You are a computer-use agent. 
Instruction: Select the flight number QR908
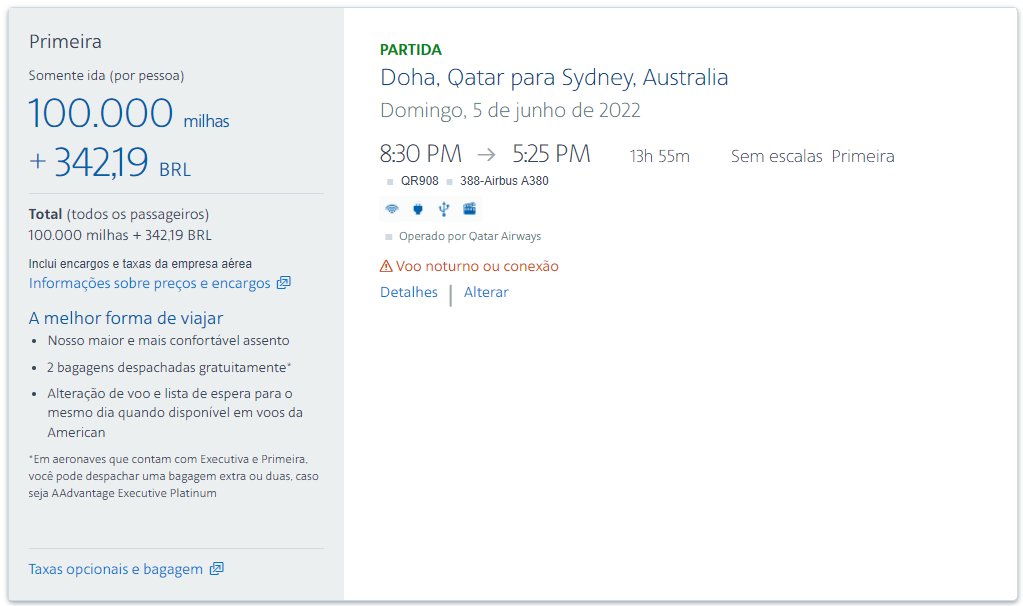tap(420, 181)
